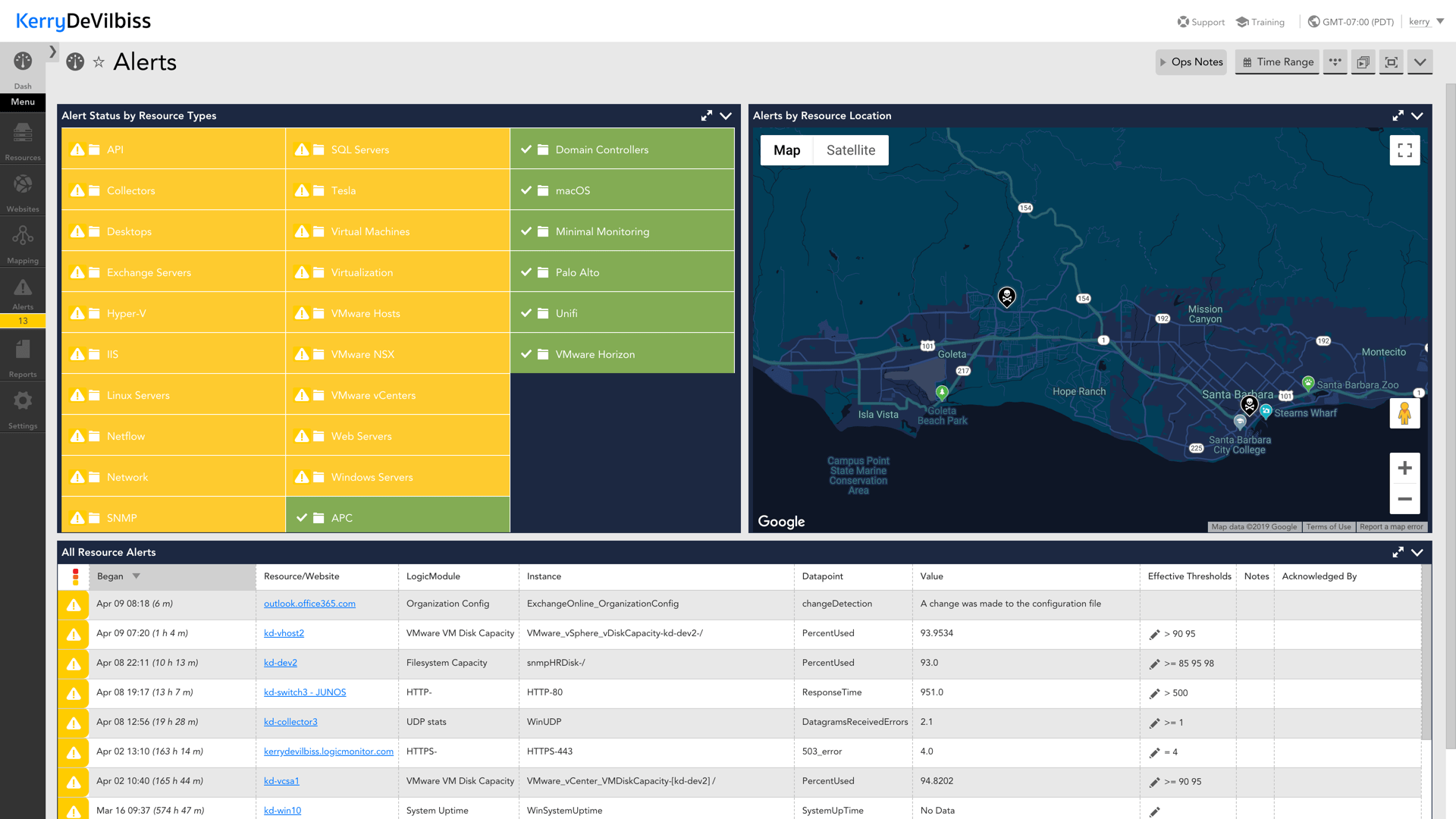Click the fullscreen dashboard icon
Image resolution: width=1456 pixels, height=819 pixels.
coord(1392,62)
